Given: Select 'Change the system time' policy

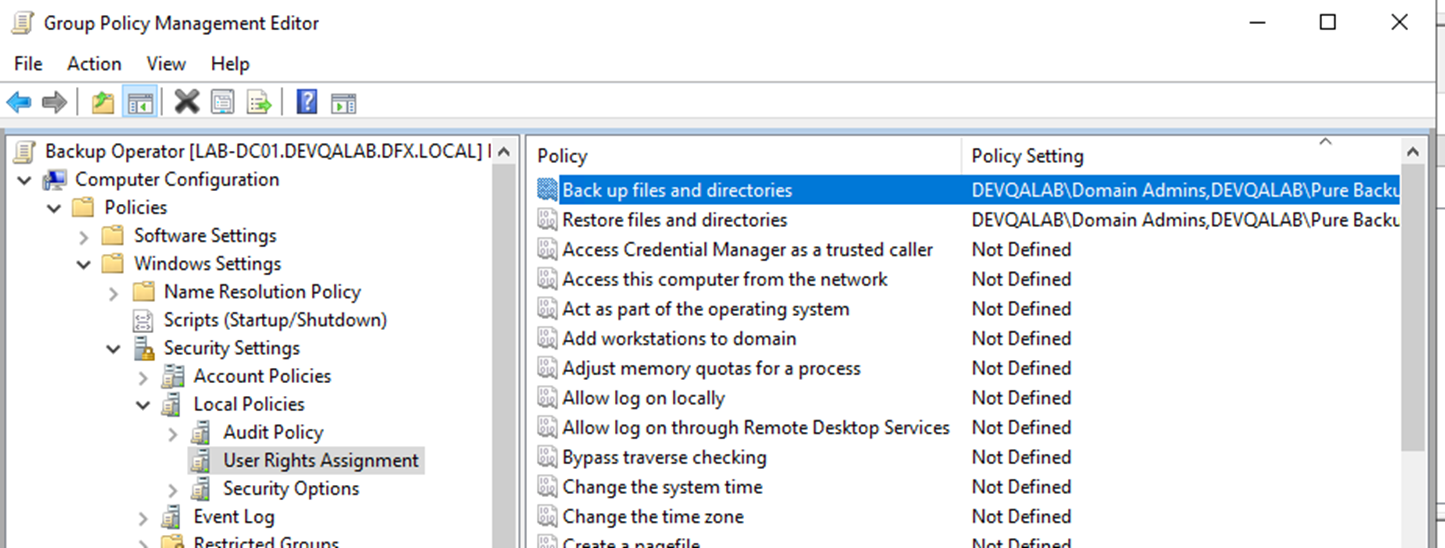Looking at the screenshot, I should click(663, 487).
